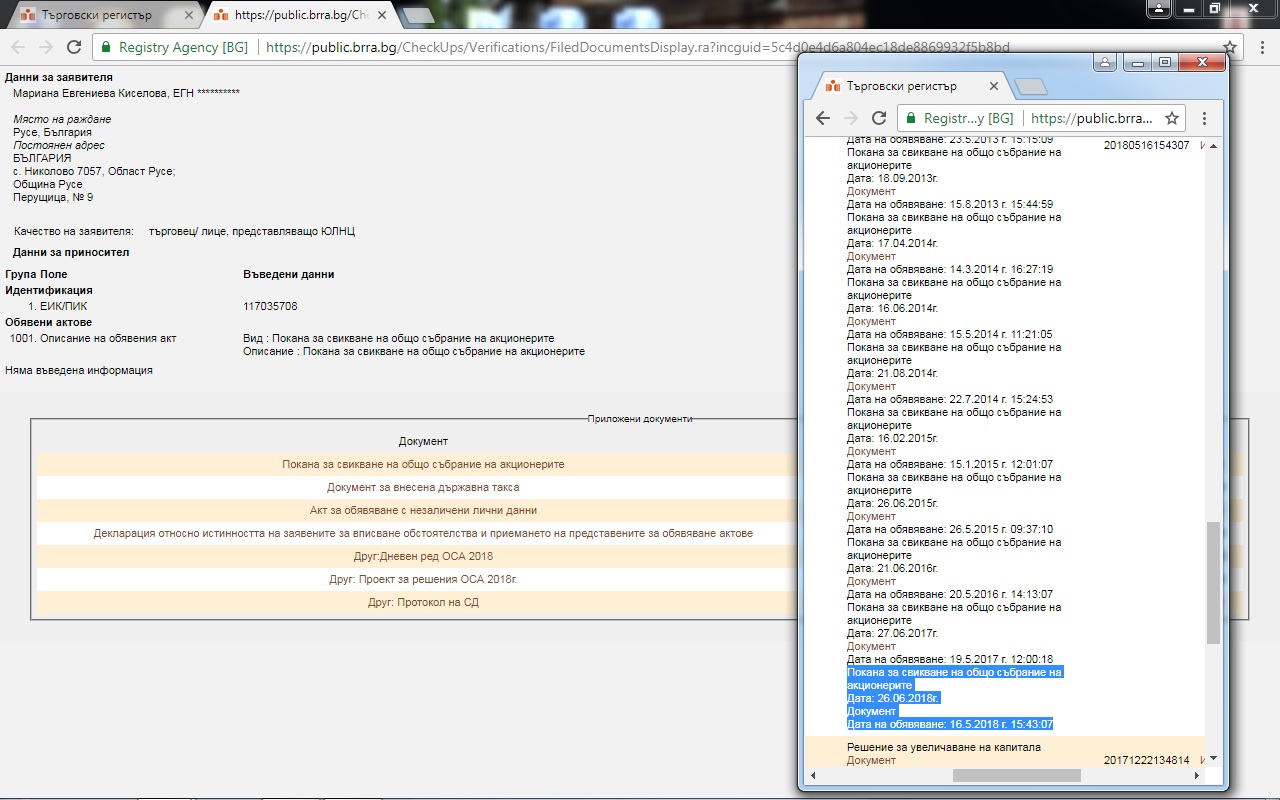Reload the page in the popup window
Screen dimensions: 1280x800
879,118
